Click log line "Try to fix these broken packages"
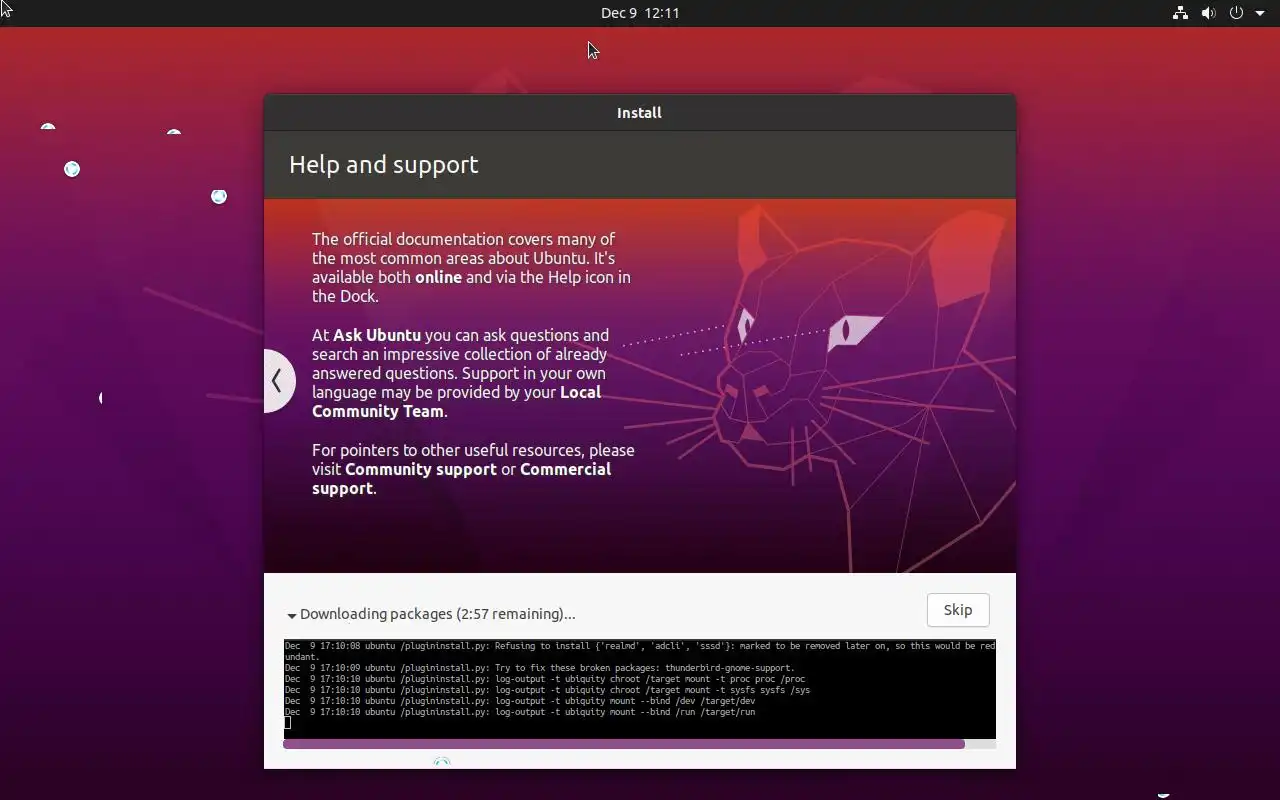The height and width of the screenshot is (800, 1280). pos(539,668)
